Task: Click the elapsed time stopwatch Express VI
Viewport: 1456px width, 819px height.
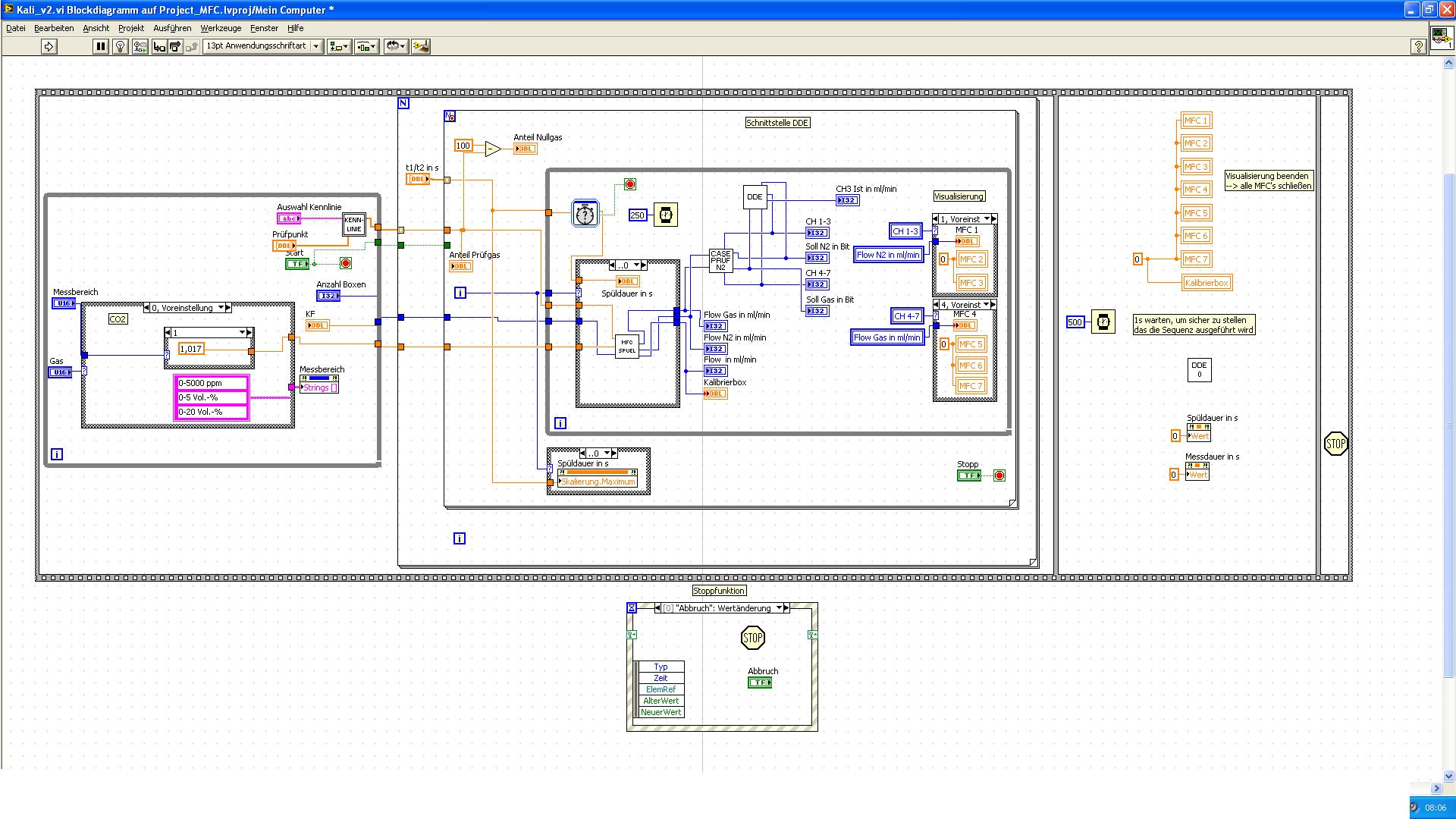Action: [585, 215]
